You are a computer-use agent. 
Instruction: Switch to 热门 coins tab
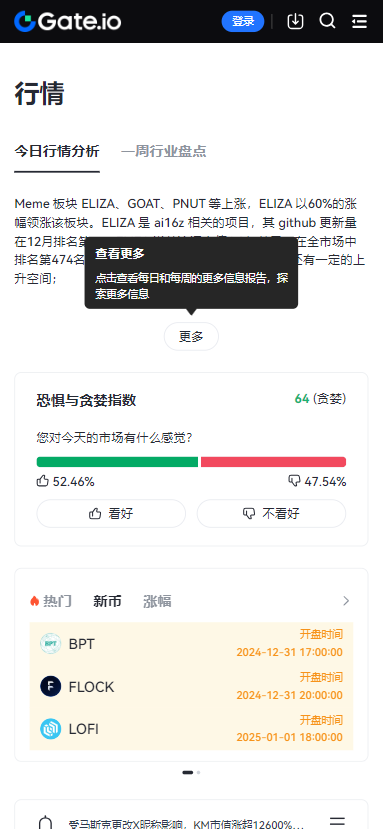tap(51, 601)
